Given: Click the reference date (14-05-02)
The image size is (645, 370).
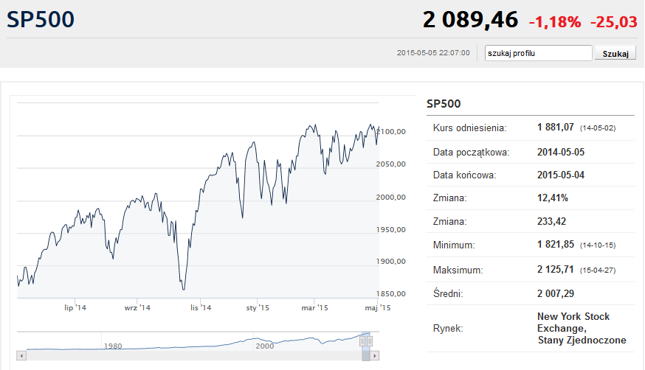Looking at the screenshot, I should (598, 128).
